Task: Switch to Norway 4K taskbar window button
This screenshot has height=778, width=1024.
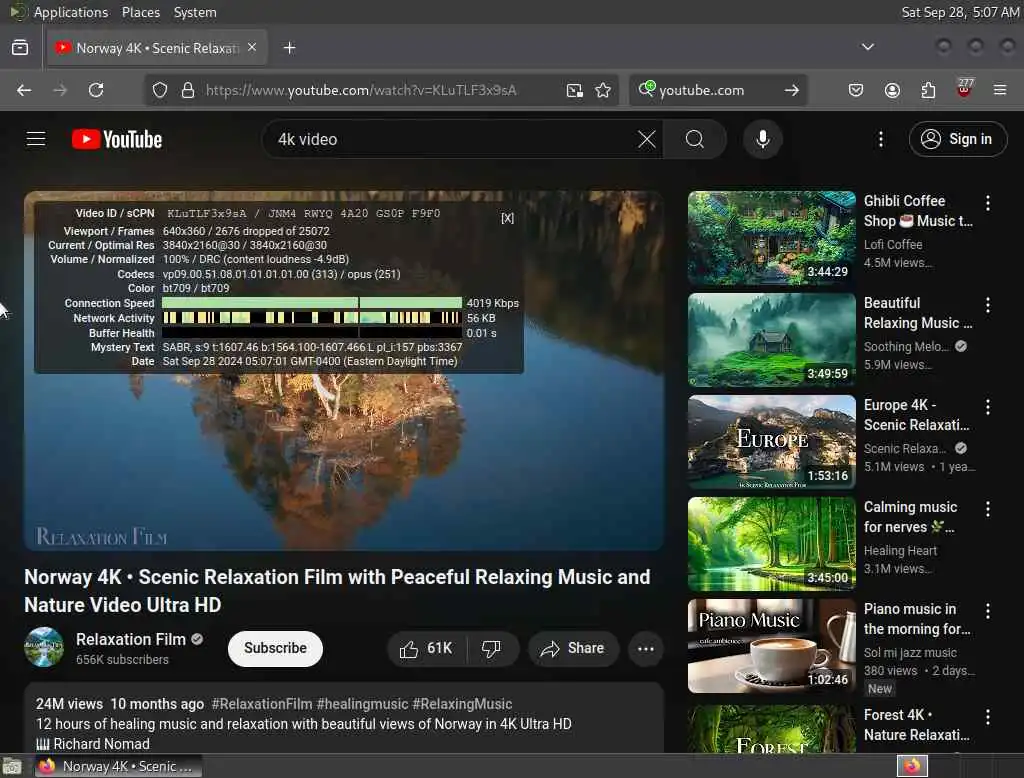Action: click(x=118, y=766)
